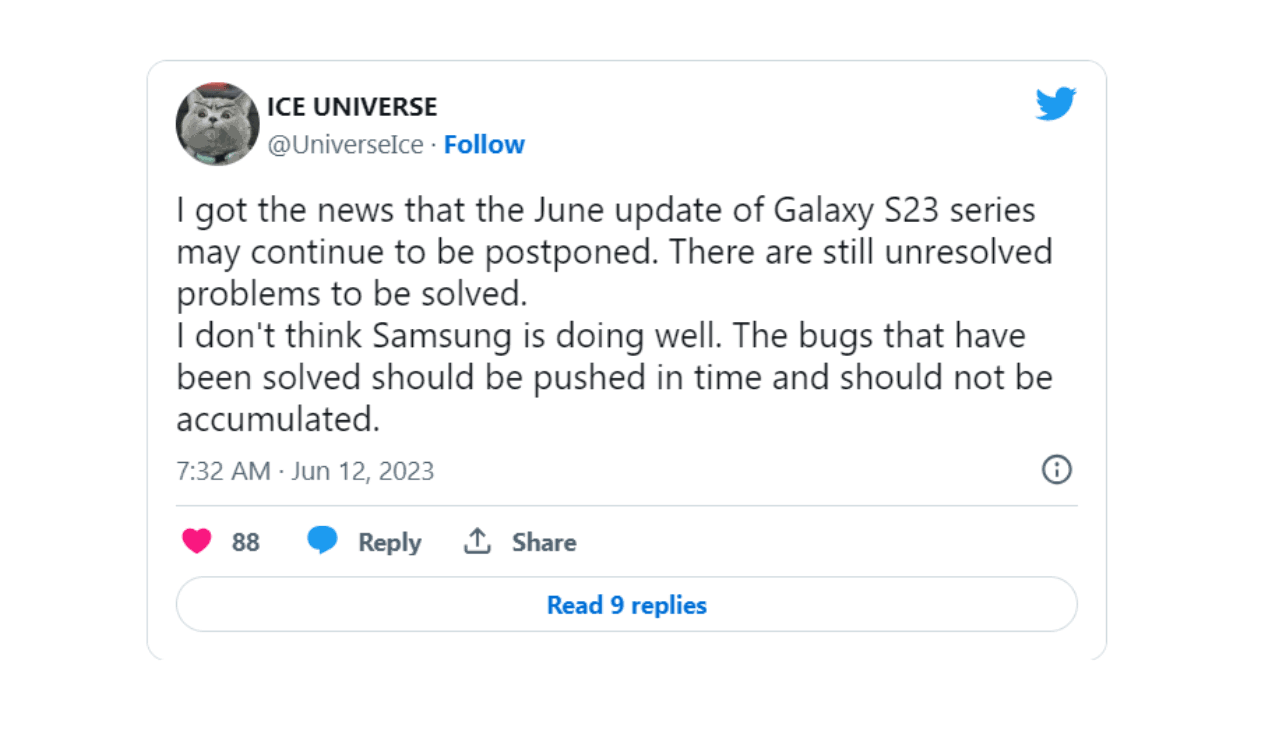
Task: Open the ICE UNIVERSE cat avatar
Action: 218,124
